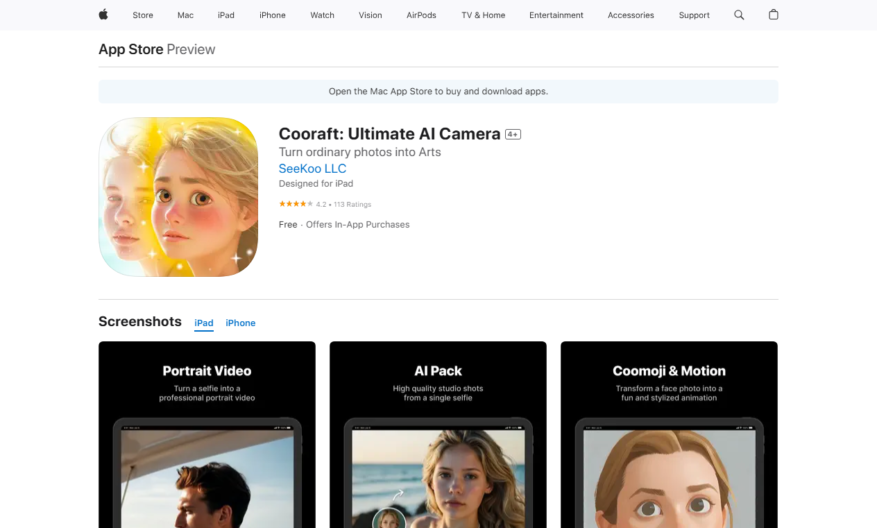Open the Entertainment menu item
Image resolution: width=877 pixels, height=528 pixels.
[x=556, y=15]
